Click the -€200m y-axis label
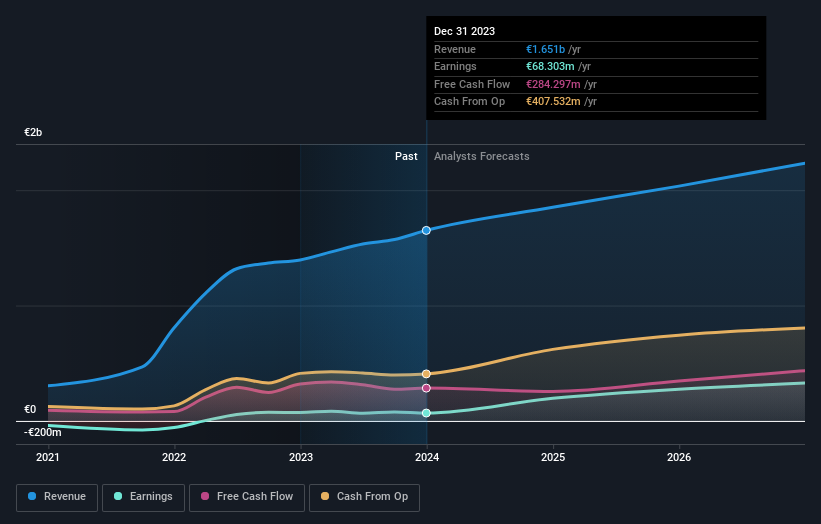 point(42,432)
